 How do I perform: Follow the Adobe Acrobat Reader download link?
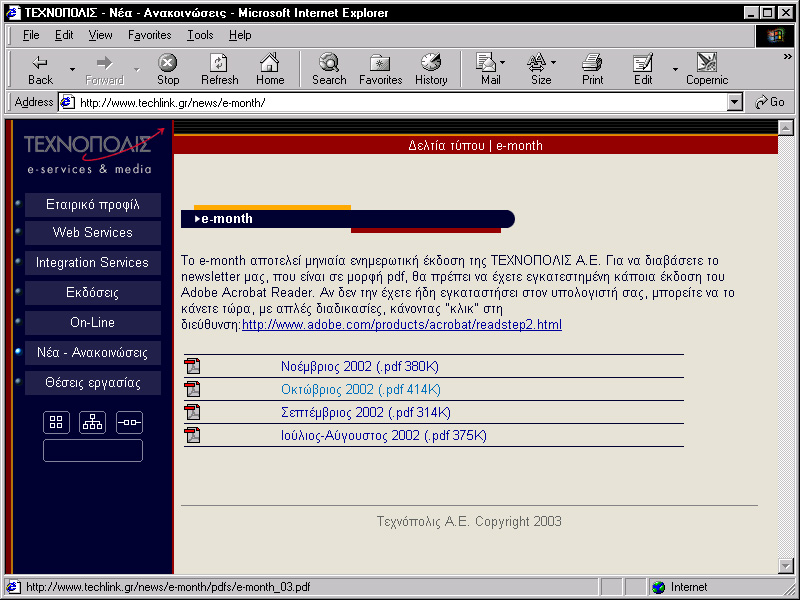click(x=402, y=324)
